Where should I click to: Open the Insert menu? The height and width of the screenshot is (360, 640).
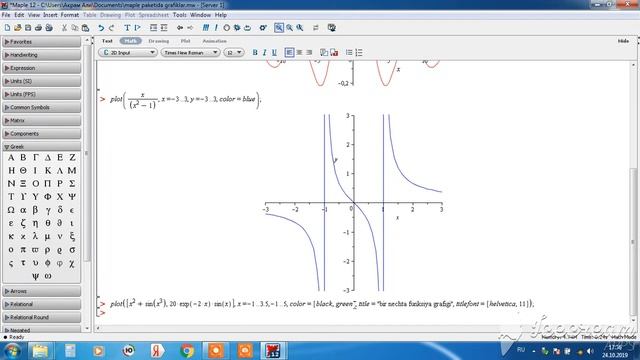click(50, 15)
